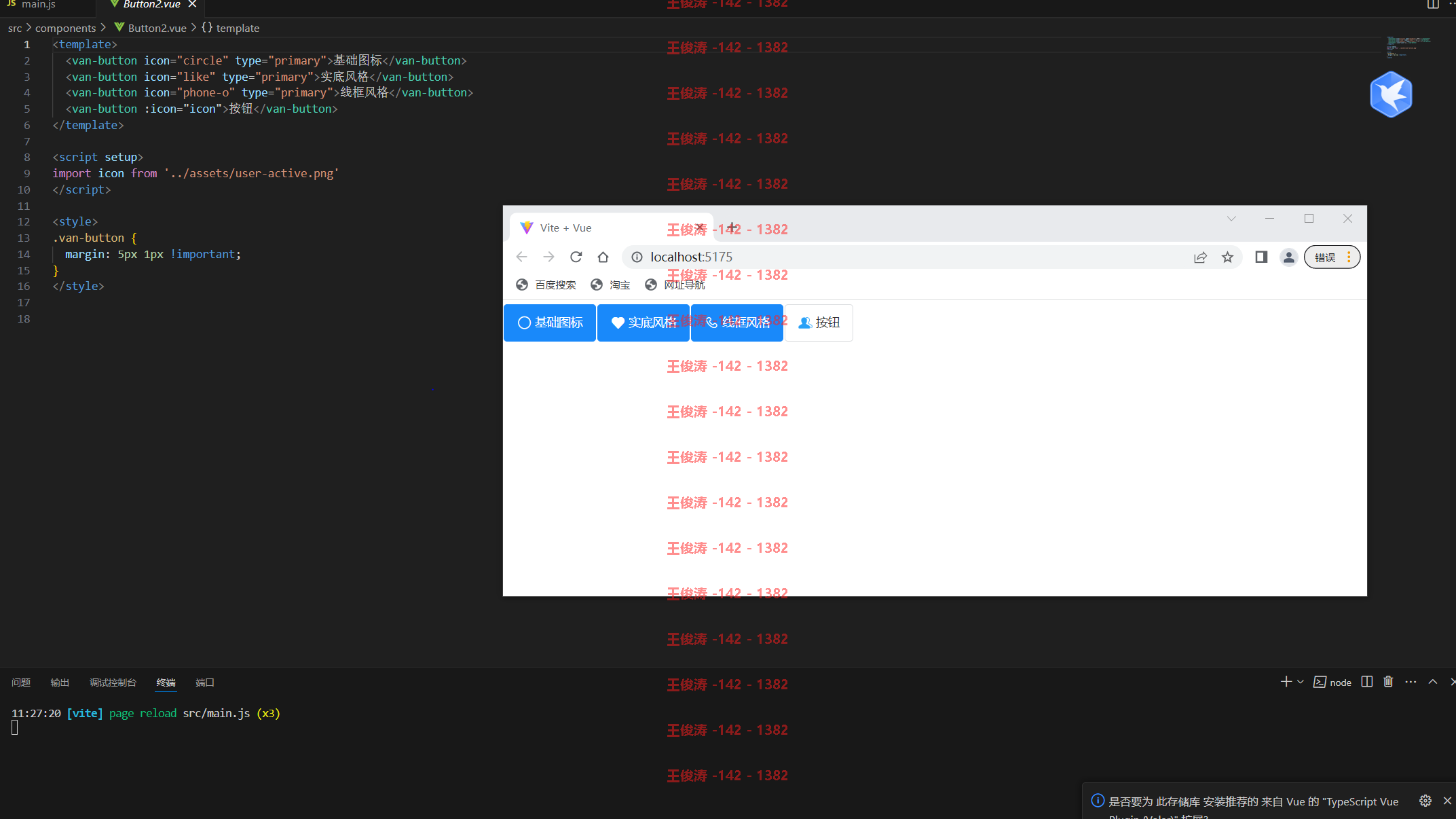
Task: Expand the terminal launch profile dropdown
Action: [1301, 682]
